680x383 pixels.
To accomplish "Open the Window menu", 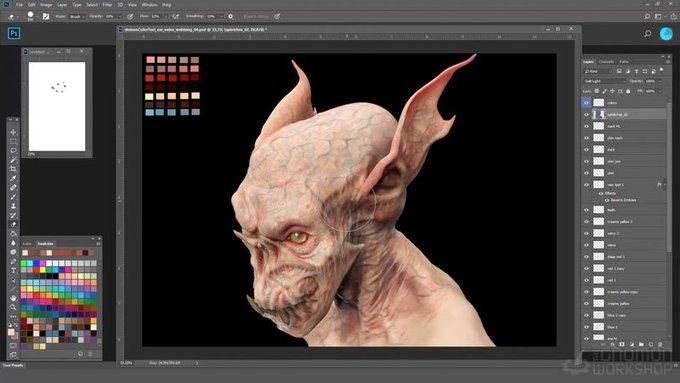I will pyautogui.click(x=150, y=5).
